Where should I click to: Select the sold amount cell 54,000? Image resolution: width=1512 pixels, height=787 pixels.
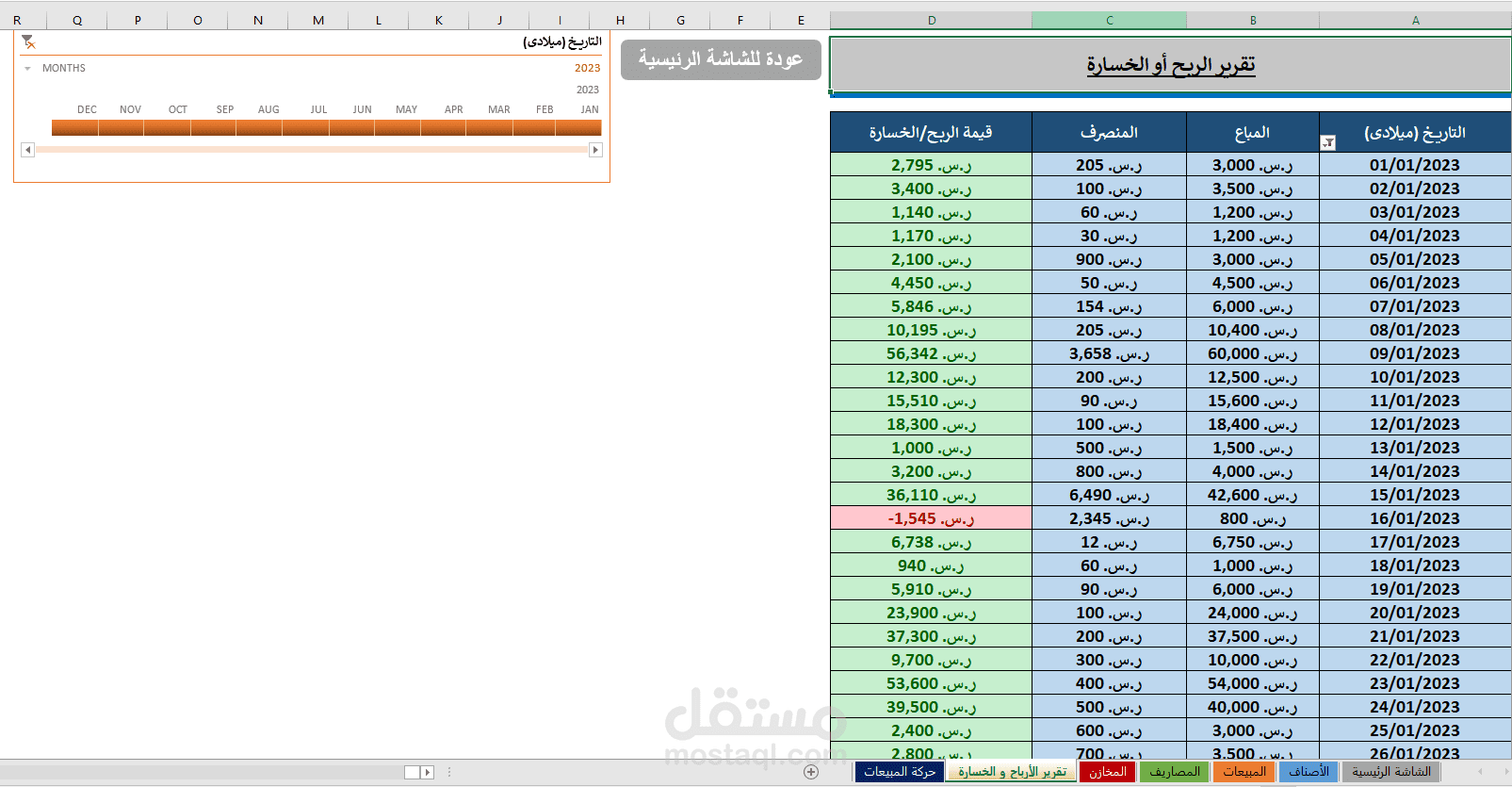click(x=1253, y=683)
